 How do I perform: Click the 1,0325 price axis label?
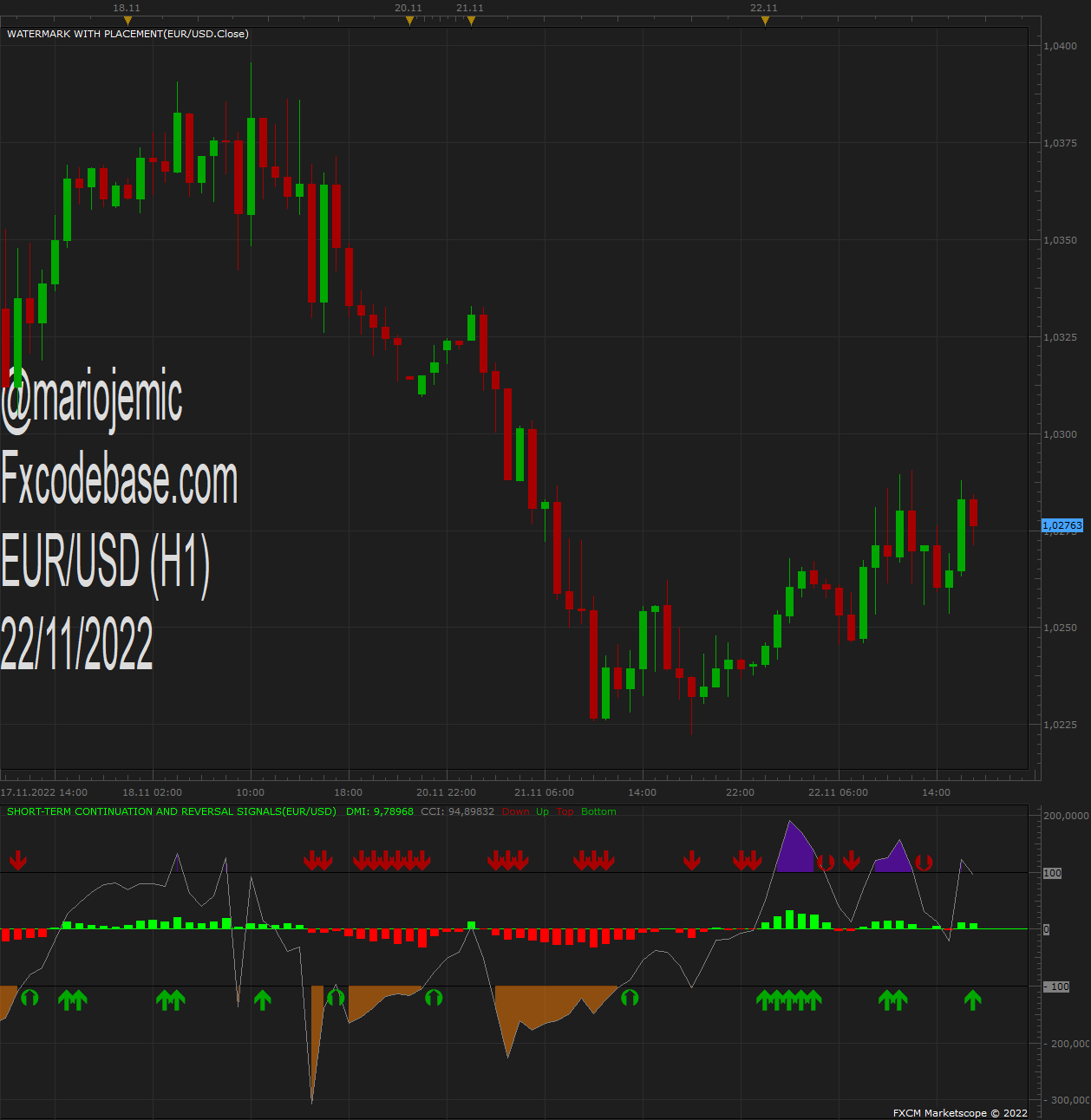[x=1061, y=337]
